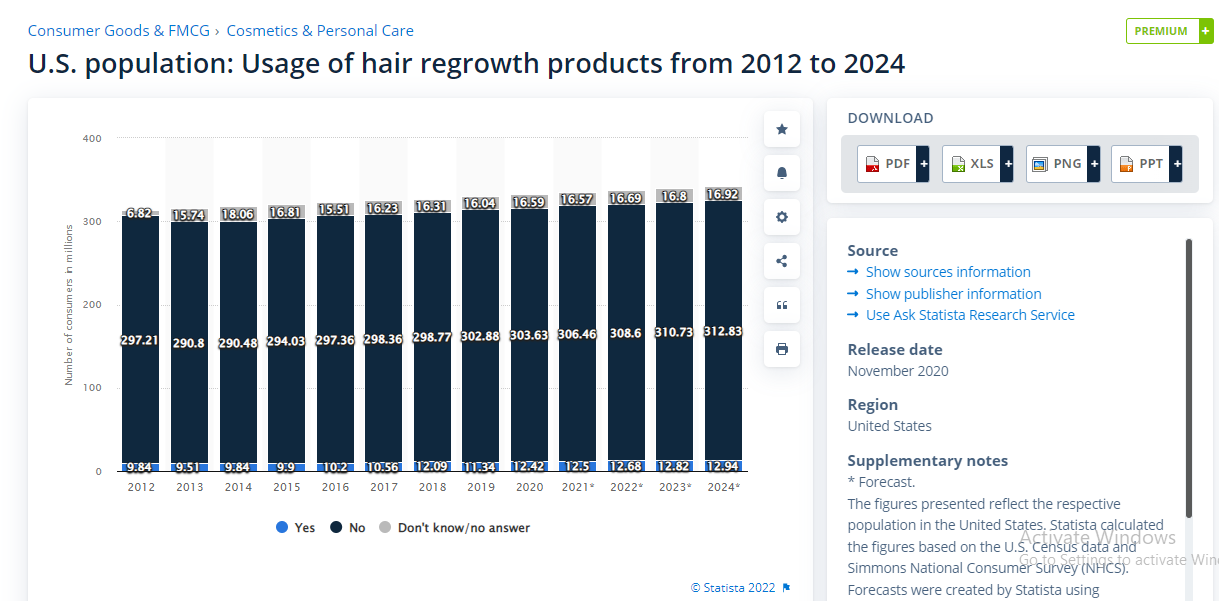Toggle the No legend series

tap(348, 527)
